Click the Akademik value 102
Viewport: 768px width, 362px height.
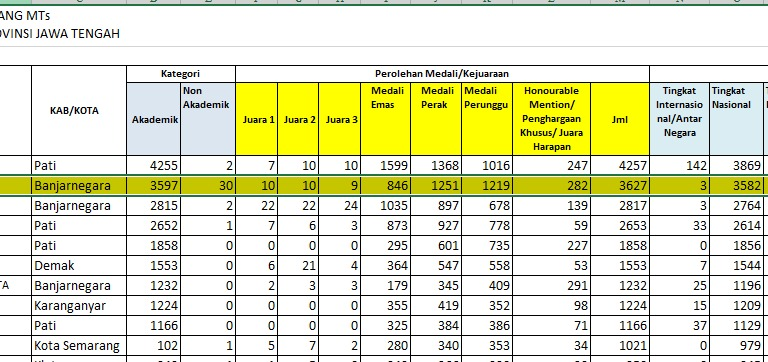point(154,346)
